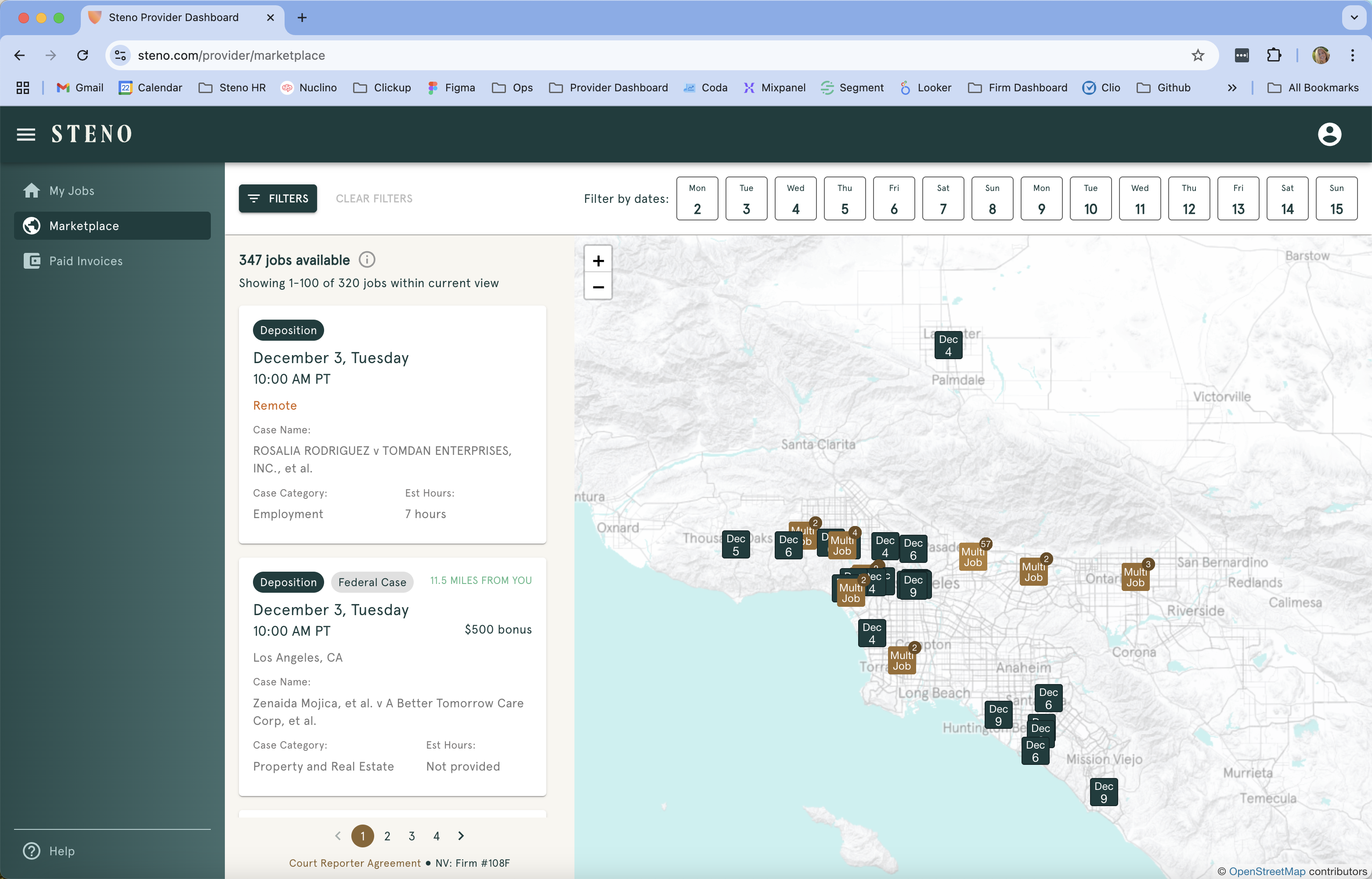Click the Marketplace sidebar icon
This screenshot has height=879, width=1372.
click(31, 225)
